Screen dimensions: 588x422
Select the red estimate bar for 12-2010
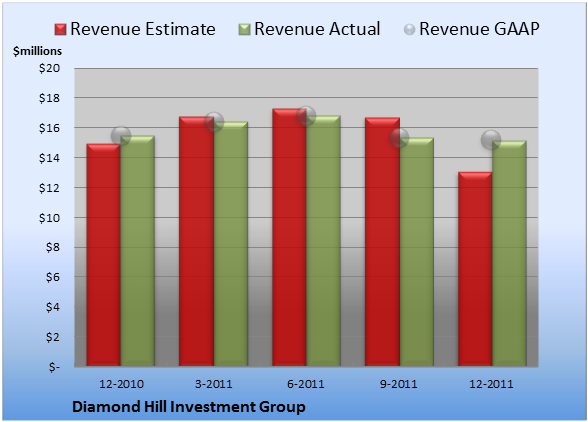pyautogui.click(x=104, y=255)
